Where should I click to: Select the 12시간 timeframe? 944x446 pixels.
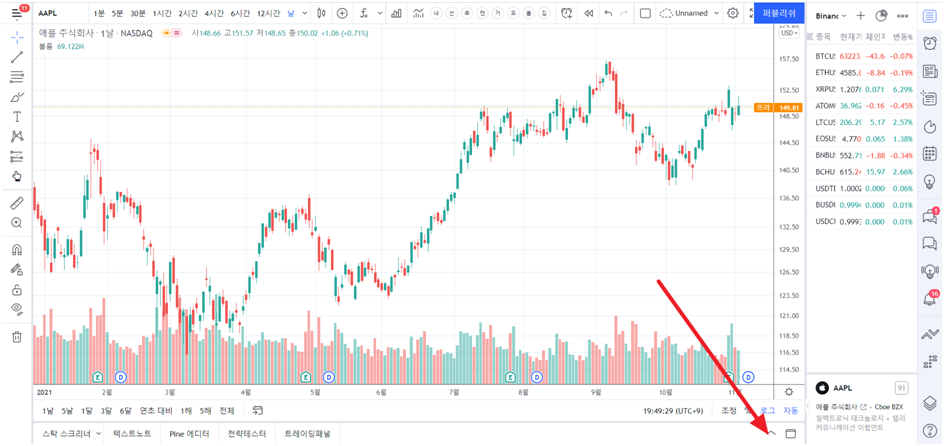click(269, 13)
